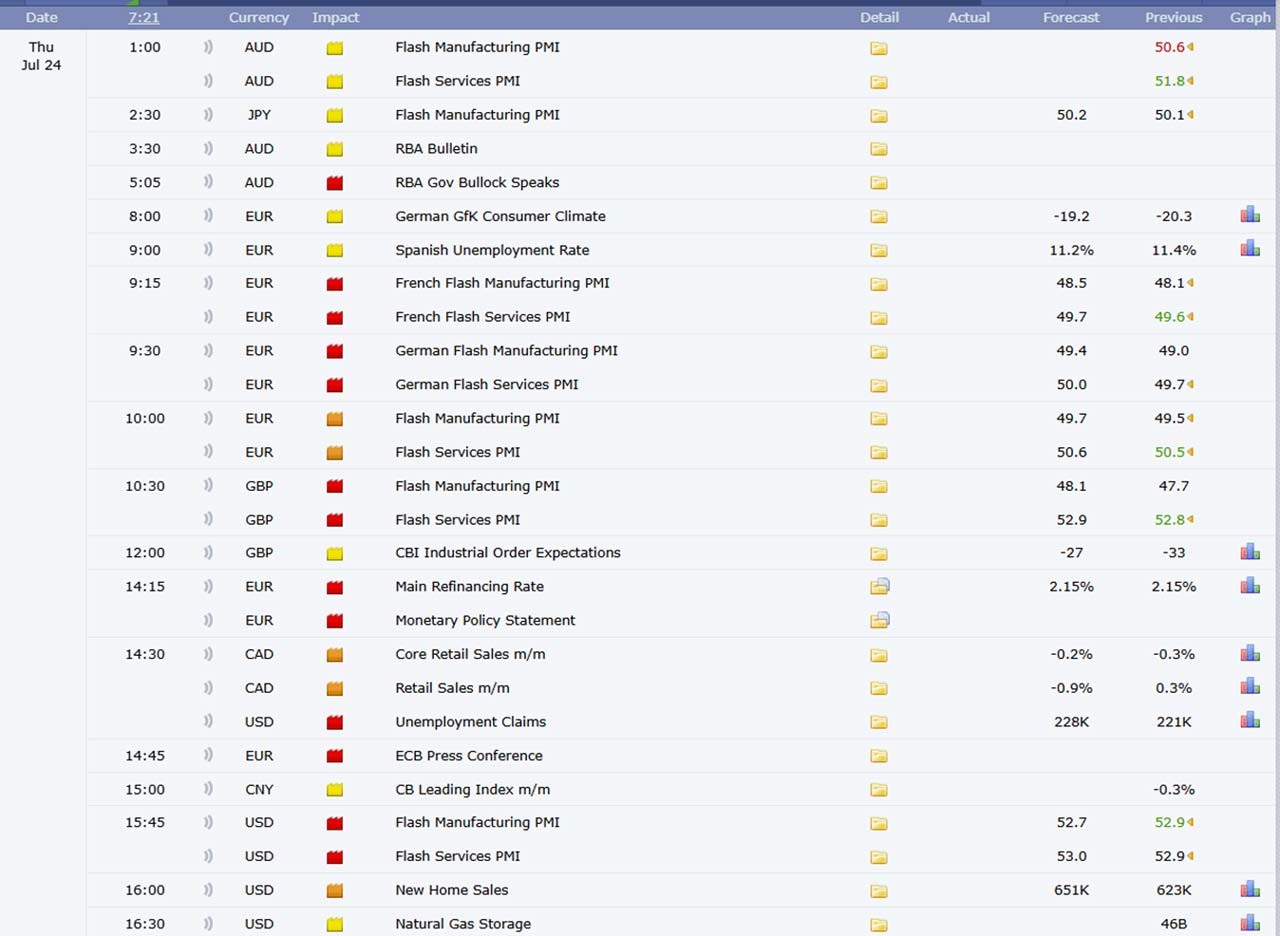This screenshot has width=1280, height=936.
Task: Toggle alert for CB Leading Index m/m
Action: [x=209, y=790]
